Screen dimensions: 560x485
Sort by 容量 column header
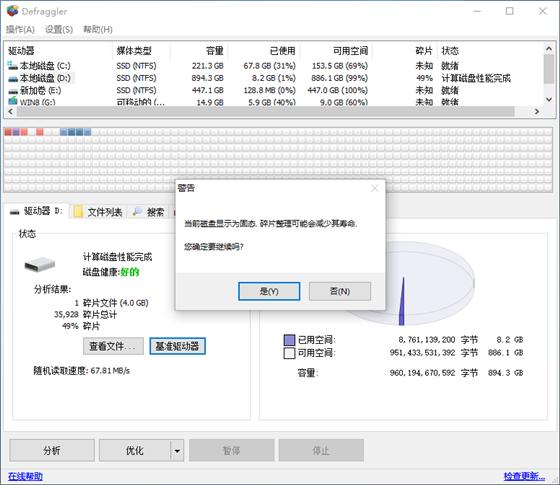tap(199, 51)
